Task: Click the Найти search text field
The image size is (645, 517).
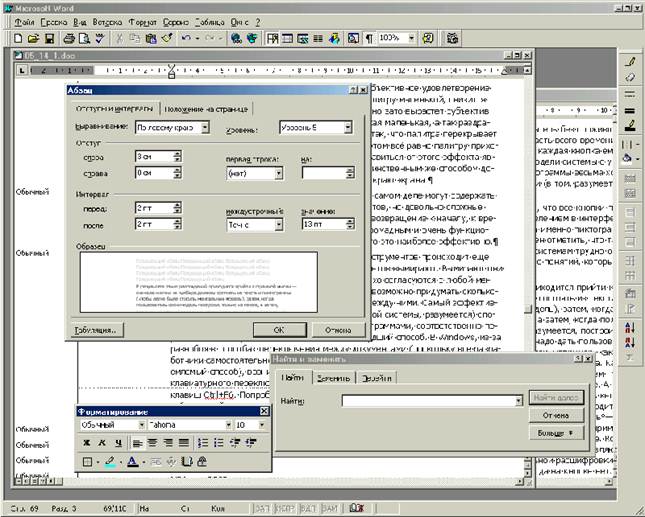Action: [428, 401]
